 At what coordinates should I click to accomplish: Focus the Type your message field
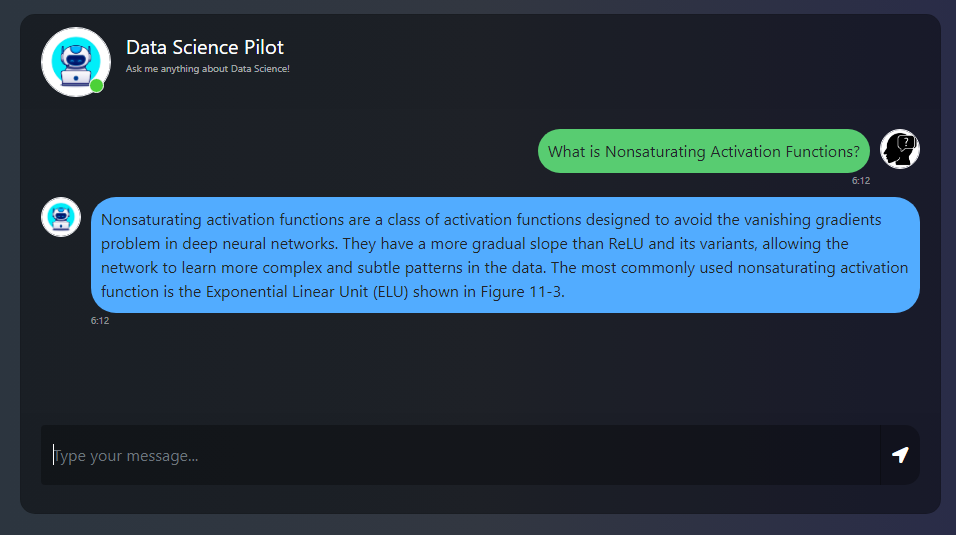tap(460, 456)
